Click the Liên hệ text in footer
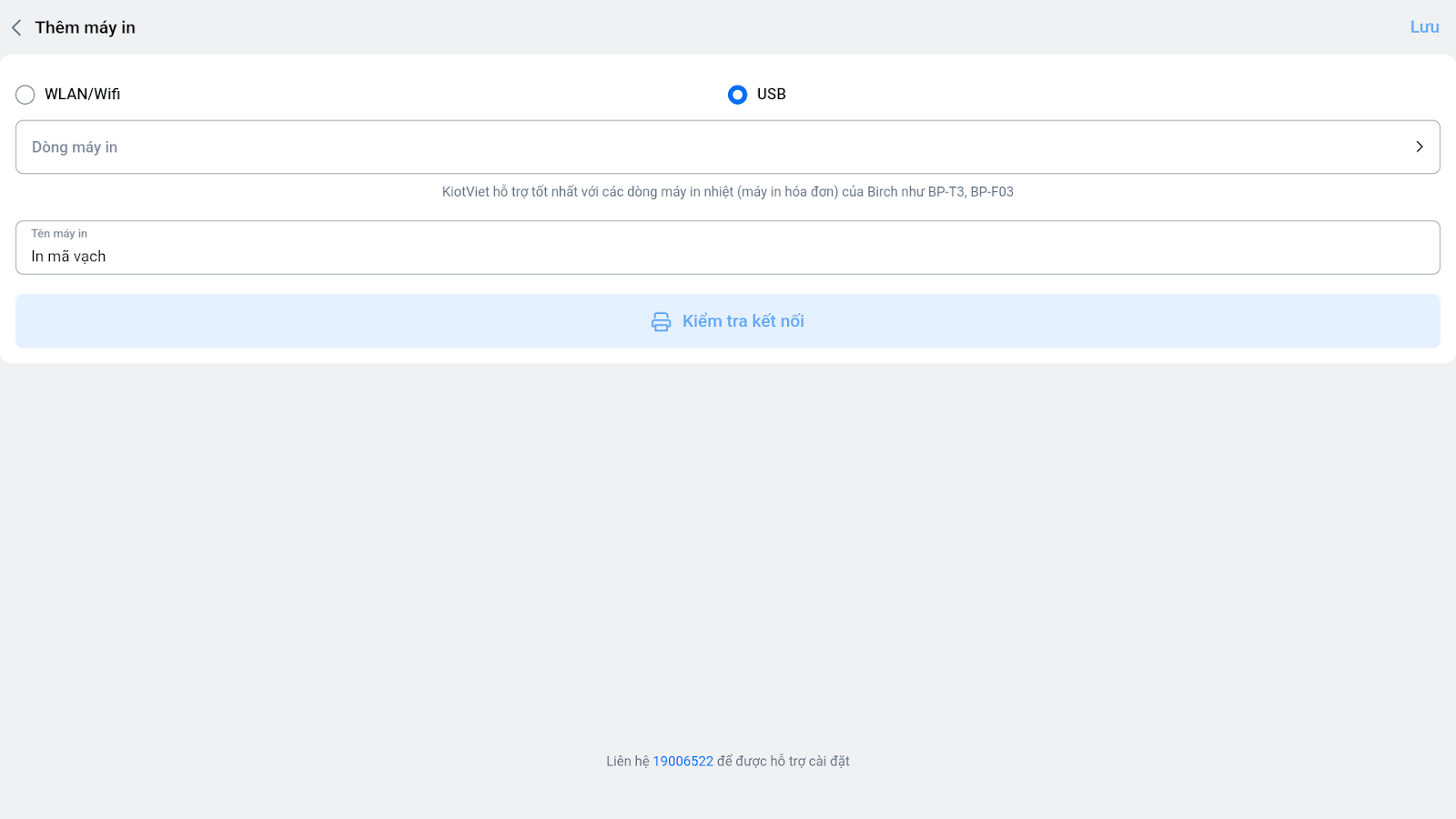 pyautogui.click(x=627, y=762)
